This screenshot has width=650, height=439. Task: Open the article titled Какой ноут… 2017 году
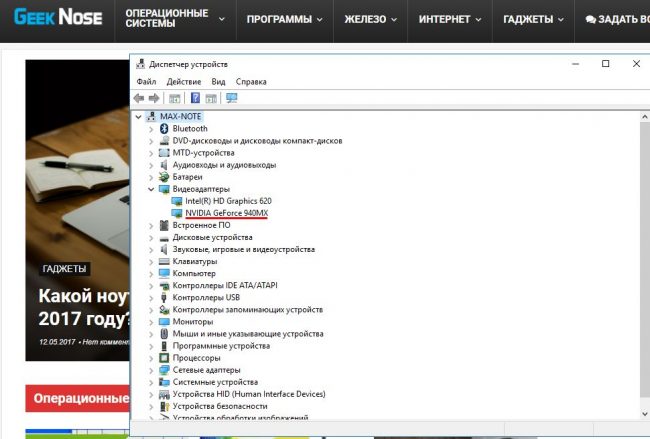click(x=84, y=307)
